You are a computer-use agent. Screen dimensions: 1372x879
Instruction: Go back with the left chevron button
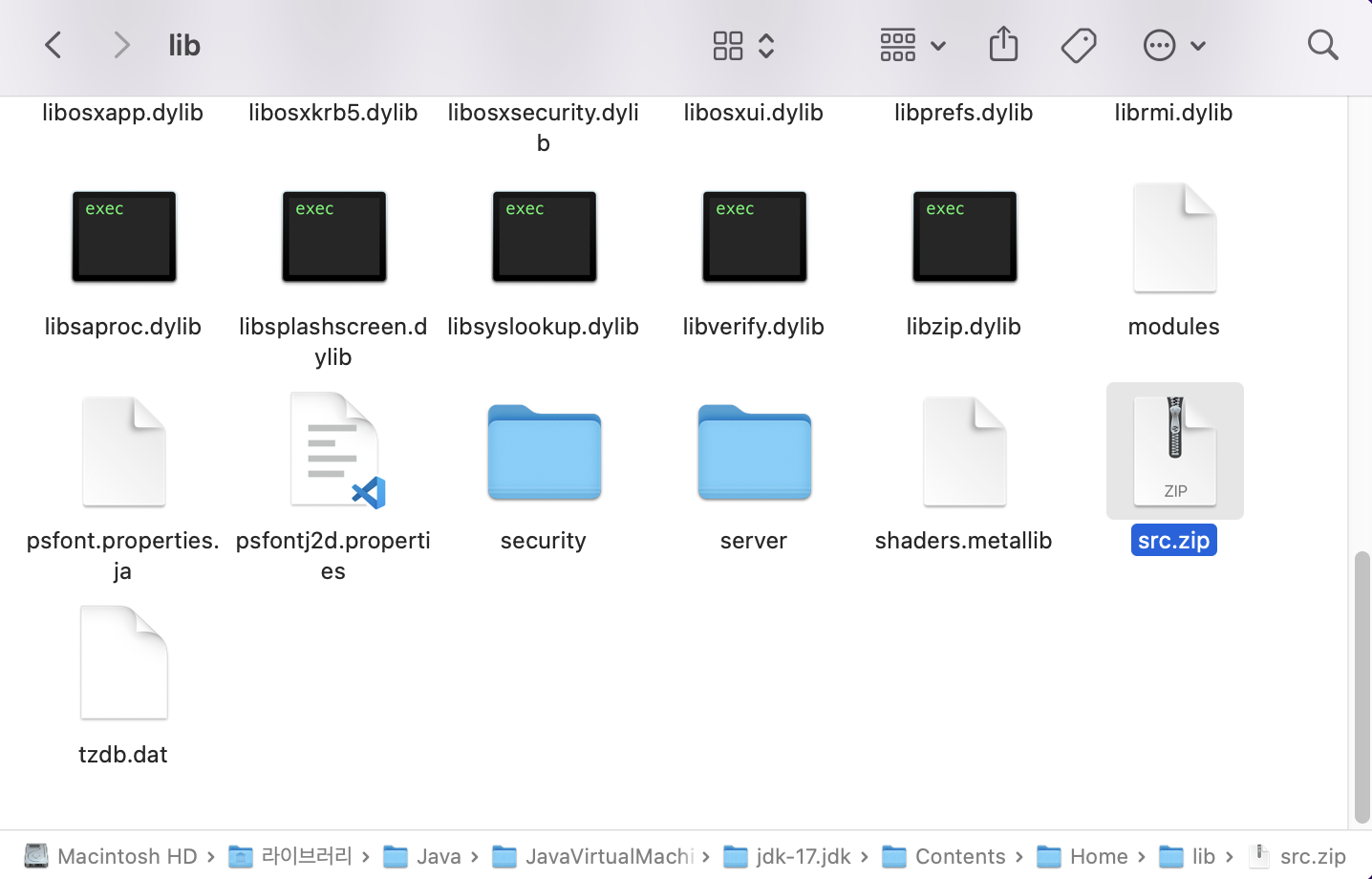pyautogui.click(x=54, y=45)
